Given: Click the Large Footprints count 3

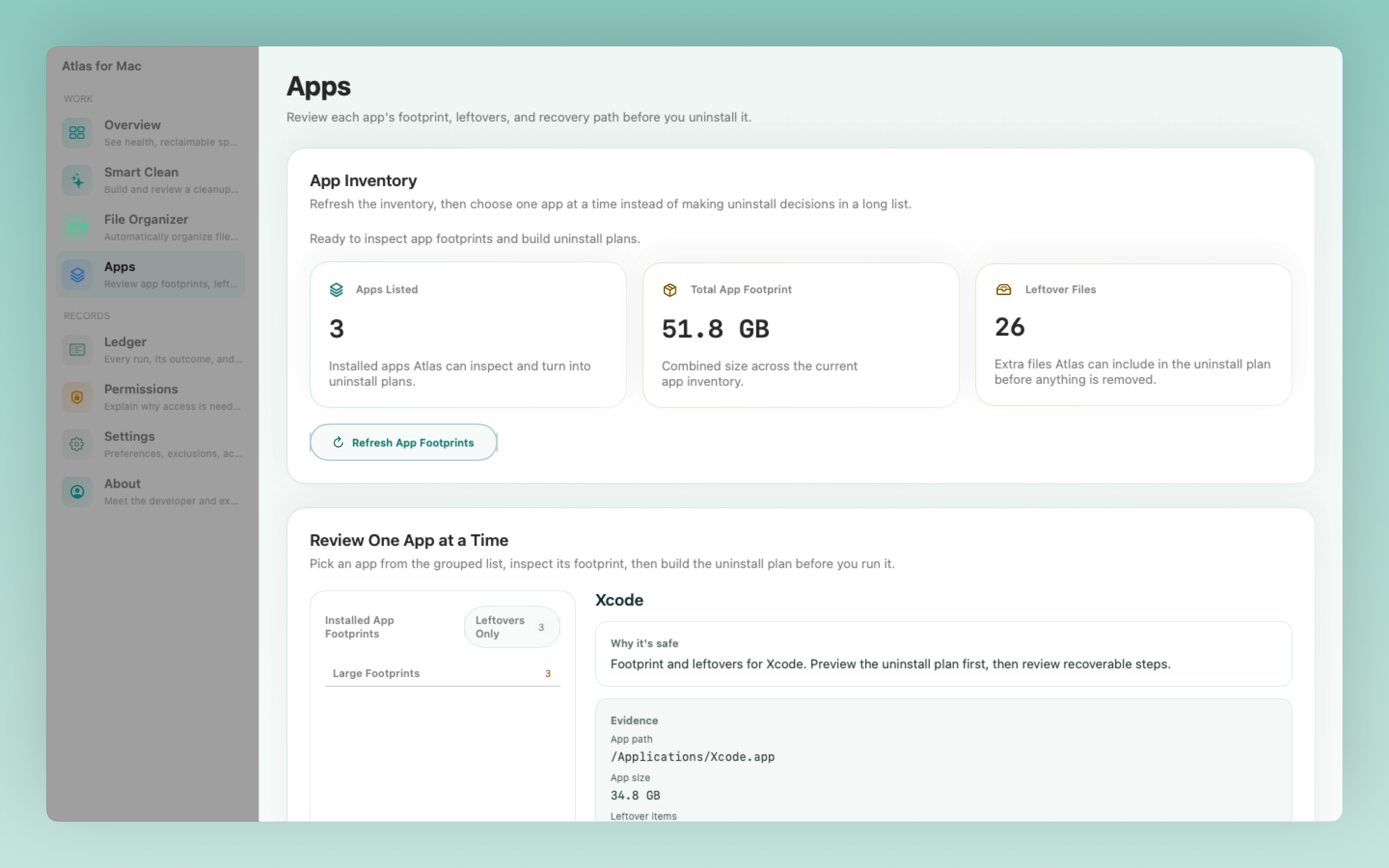Looking at the screenshot, I should 547,673.
